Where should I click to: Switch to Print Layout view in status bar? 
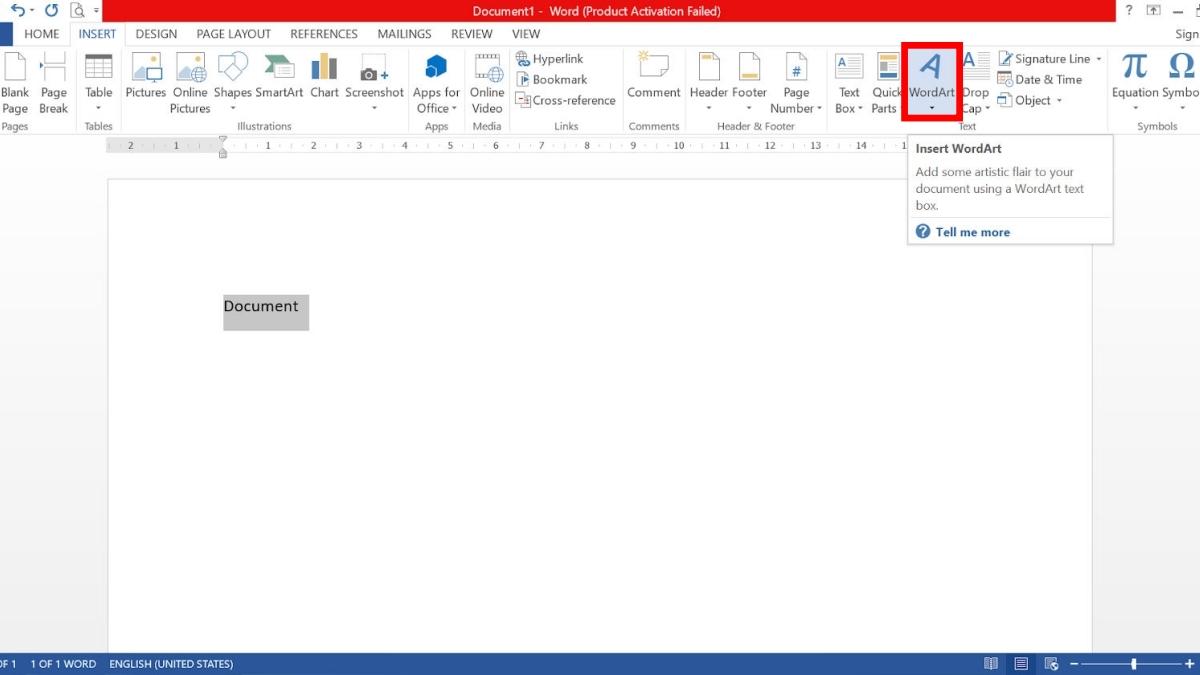click(1021, 664)
